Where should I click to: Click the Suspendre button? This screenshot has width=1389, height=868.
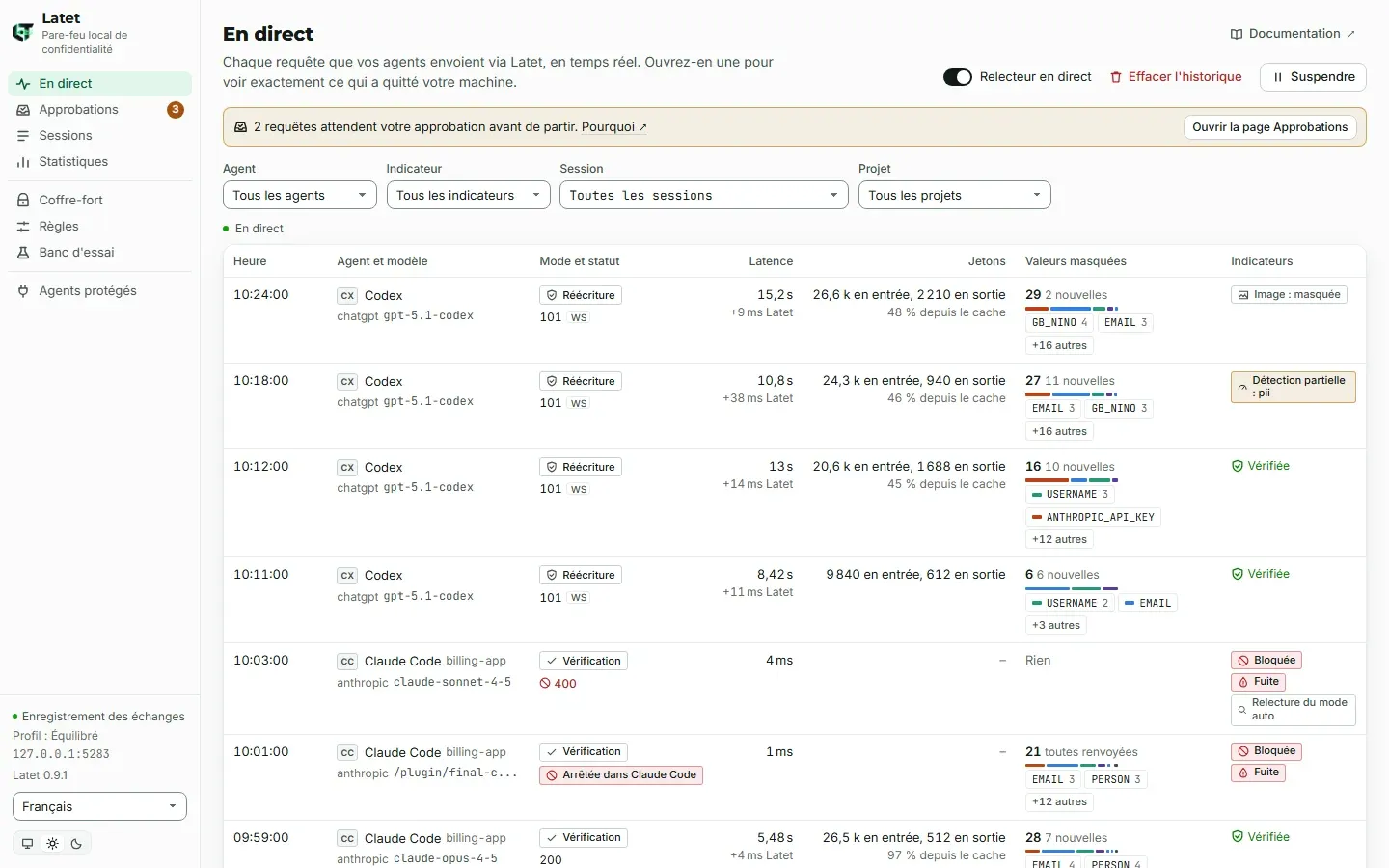pyautogui.click(x=1313, y=77)
